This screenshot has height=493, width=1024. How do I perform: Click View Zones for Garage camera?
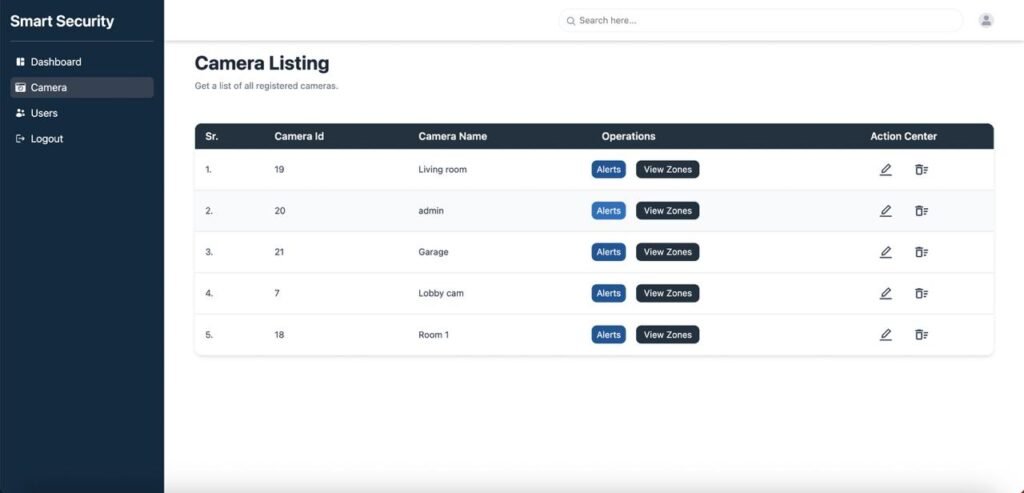(667, 252)
